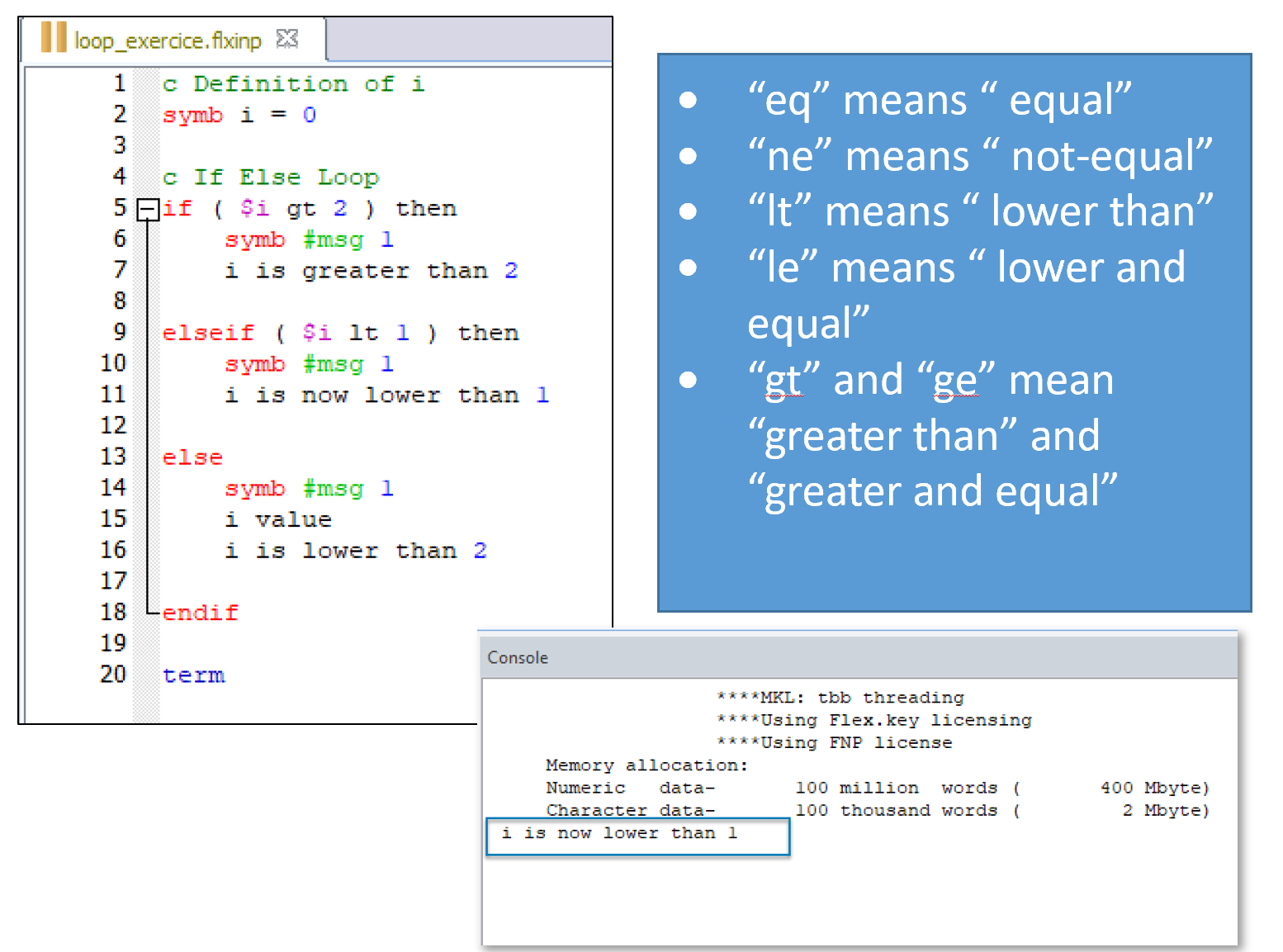Click the underlined 'gt' word in blue box
The height and width of the screenshot is (952, 1283).
coord(783,381)
